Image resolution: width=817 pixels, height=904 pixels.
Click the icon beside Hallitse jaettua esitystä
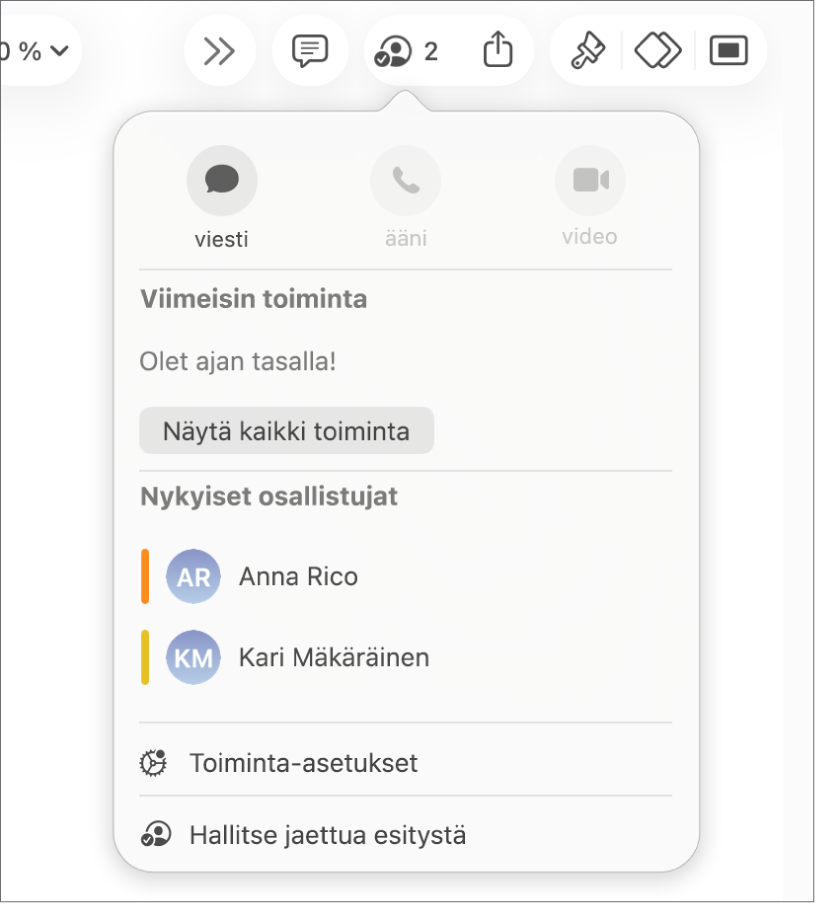pos(156,834)
